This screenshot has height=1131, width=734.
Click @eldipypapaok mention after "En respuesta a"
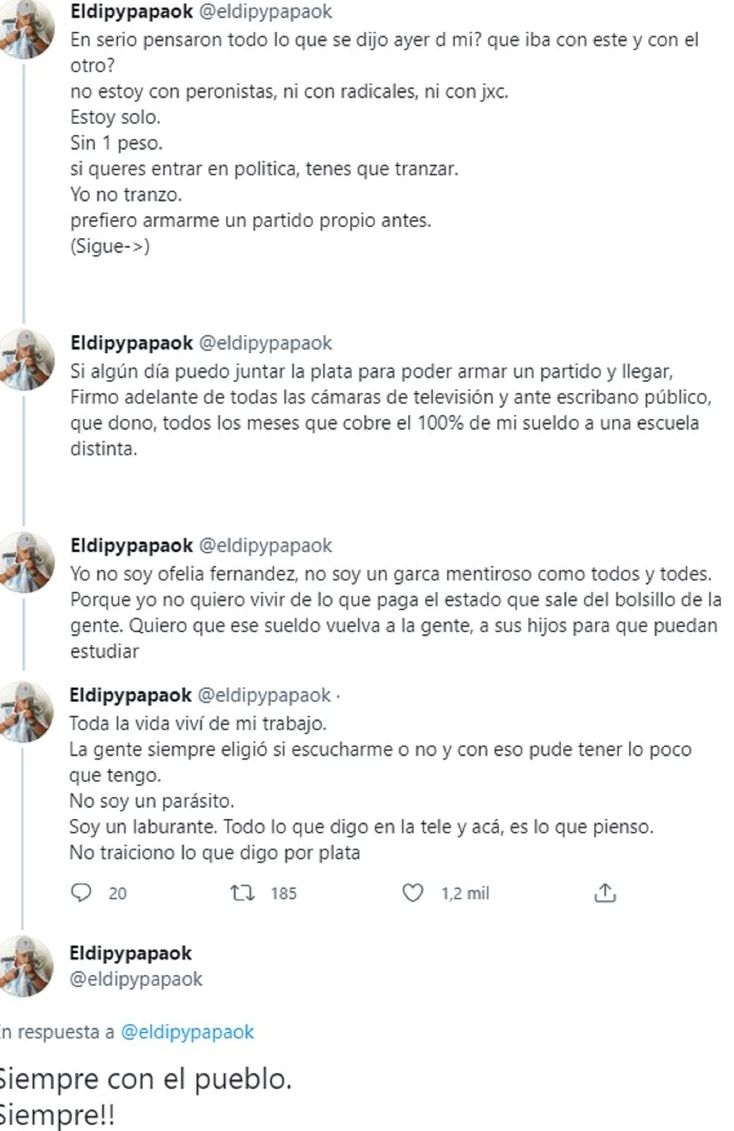click(189, 1032)
